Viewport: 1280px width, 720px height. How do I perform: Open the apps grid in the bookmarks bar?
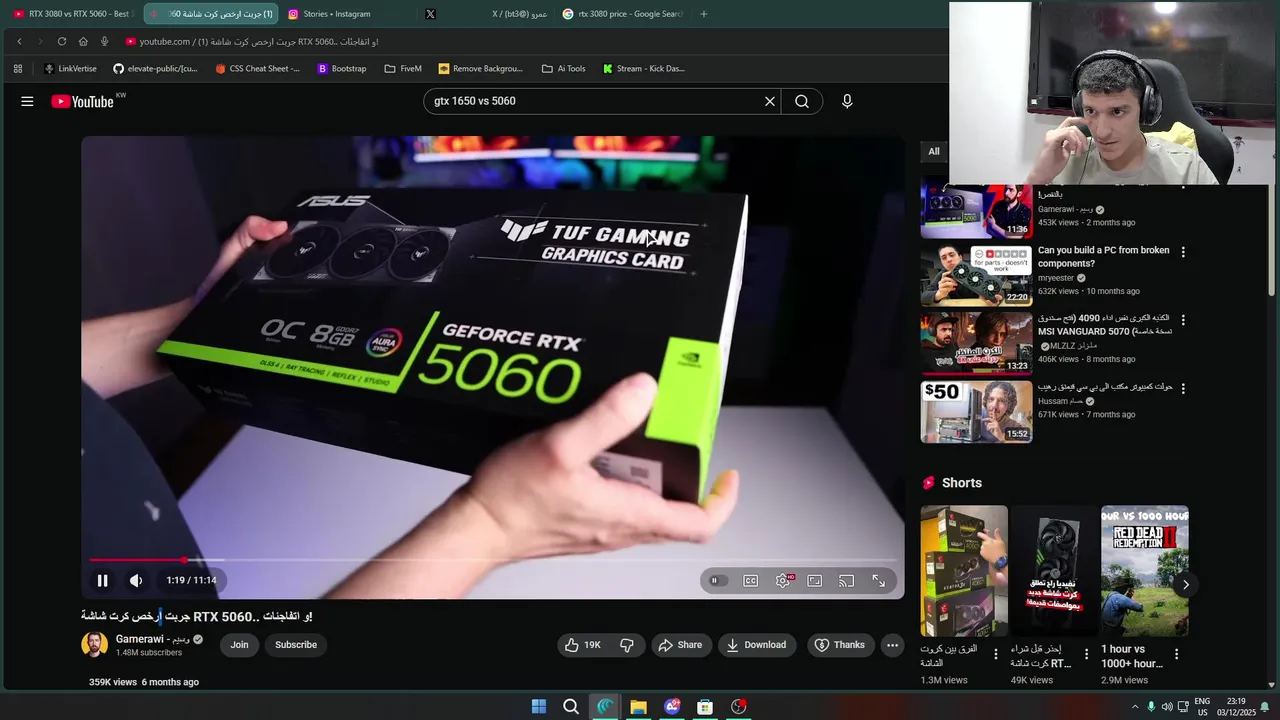(18, 69)
